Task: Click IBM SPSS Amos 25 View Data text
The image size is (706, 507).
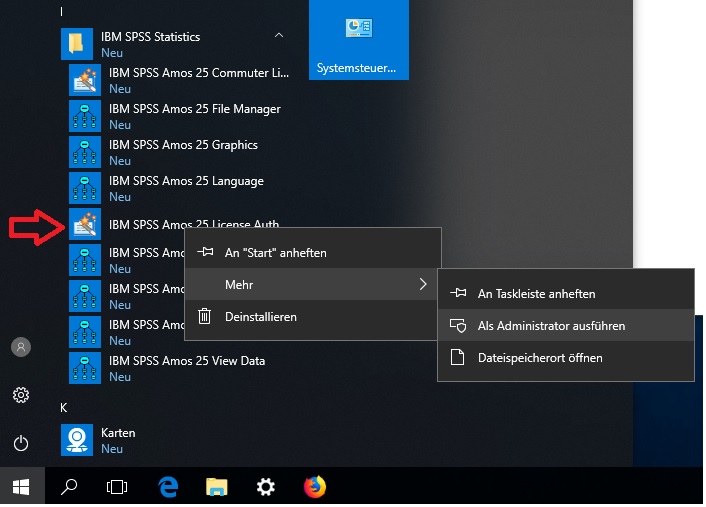Action: 187,361
